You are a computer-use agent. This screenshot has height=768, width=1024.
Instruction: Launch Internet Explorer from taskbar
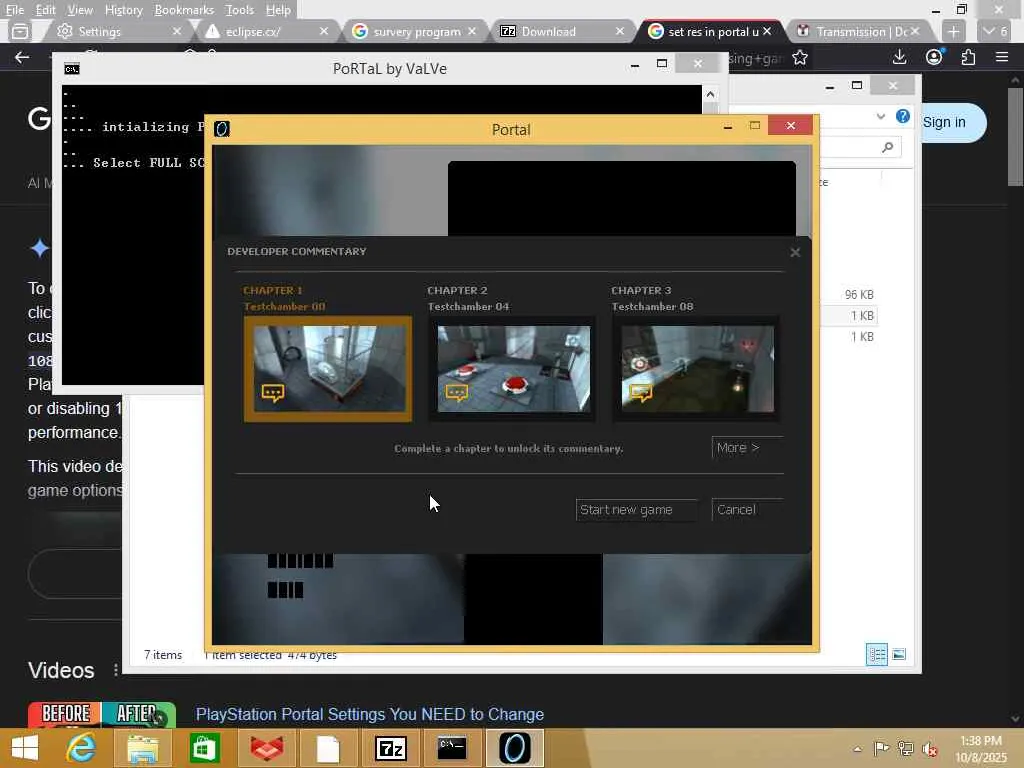tap(81, 748)
